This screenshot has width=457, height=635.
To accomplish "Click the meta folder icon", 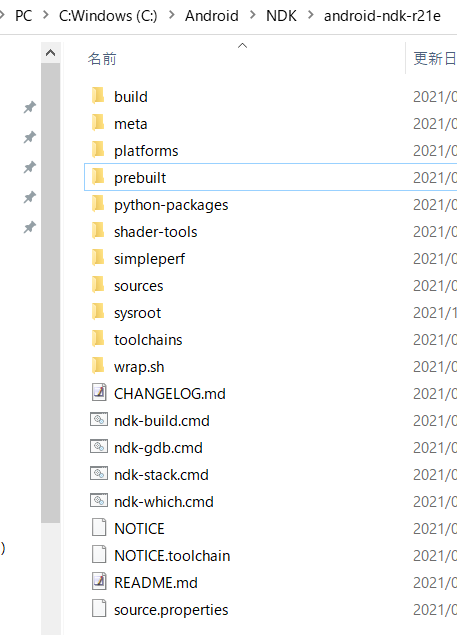I will click(98, 123).
